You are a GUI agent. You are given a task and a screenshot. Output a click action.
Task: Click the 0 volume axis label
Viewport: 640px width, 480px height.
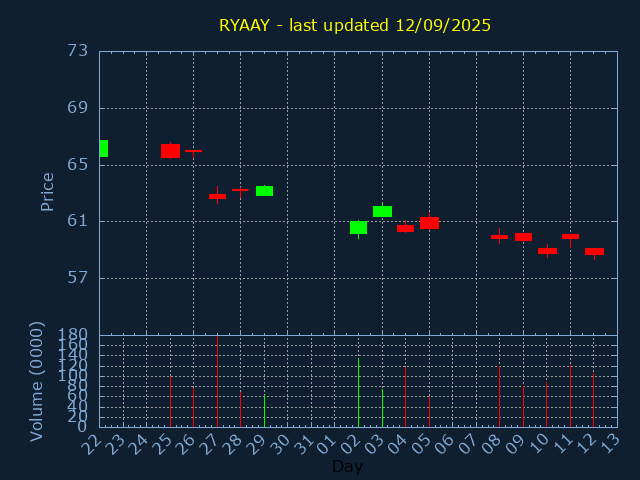click(82, 427)
